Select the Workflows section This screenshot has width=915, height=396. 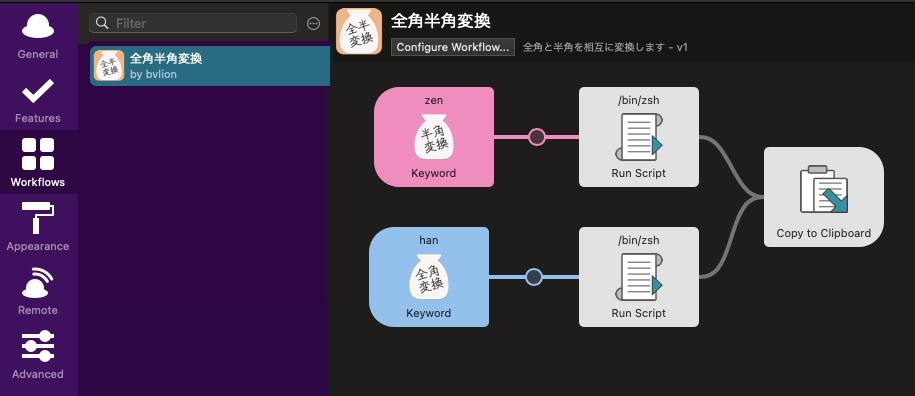pyautogui.click(x=38, y=162)
